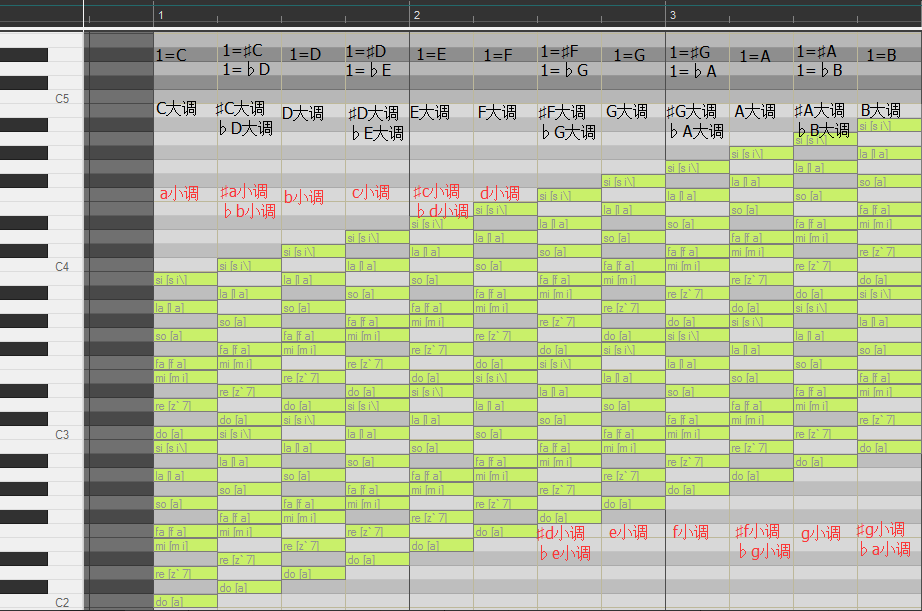Screen dimensions: 922x611
Task: Select highest "si" note under 1=C
Action: click(x=186, y=279)
